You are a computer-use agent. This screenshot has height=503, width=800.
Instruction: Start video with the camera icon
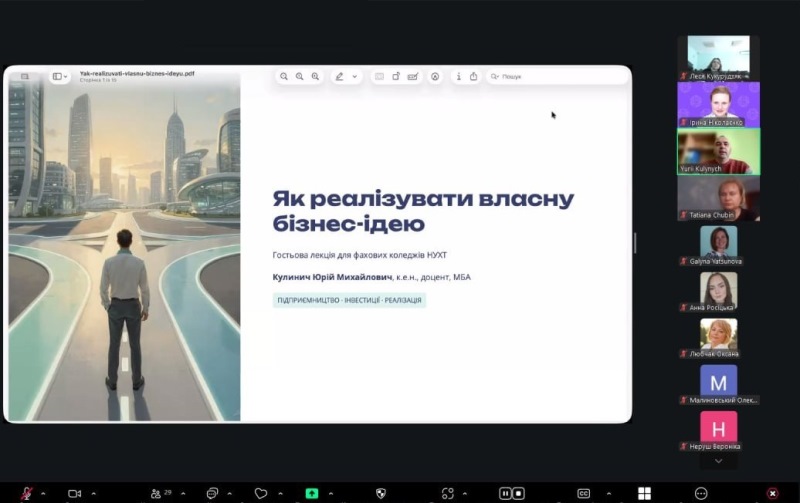(74, 493)
